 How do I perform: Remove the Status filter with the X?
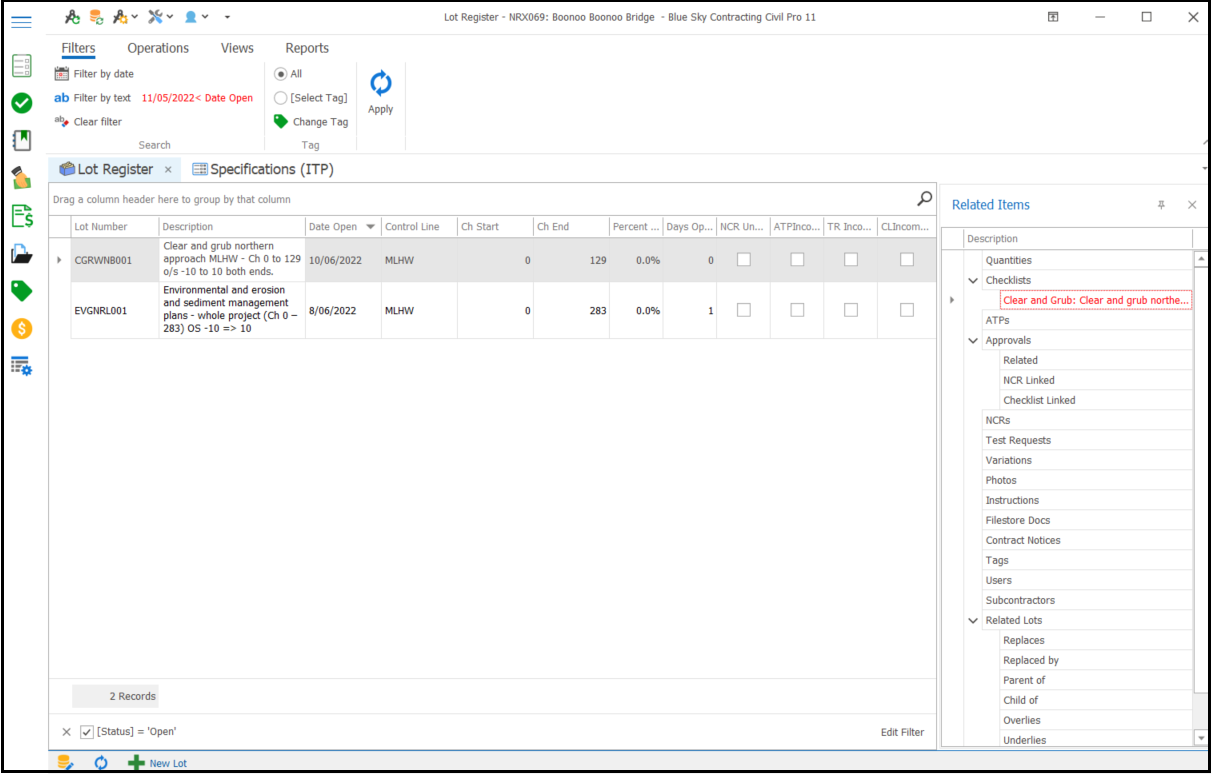[x=66, y=732]
